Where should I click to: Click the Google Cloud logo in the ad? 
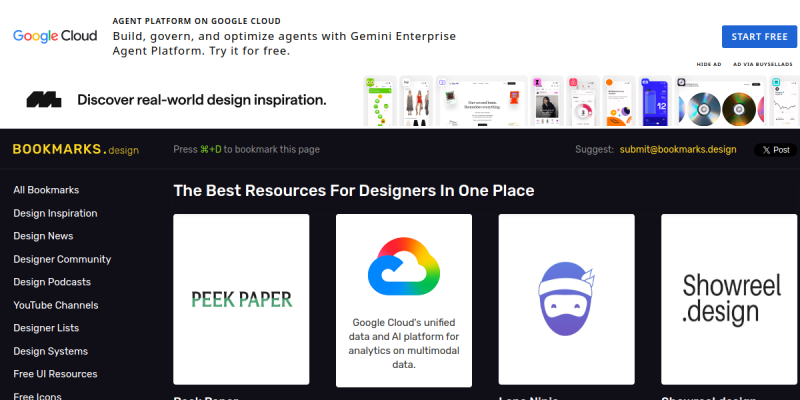[x=55, y=36]
